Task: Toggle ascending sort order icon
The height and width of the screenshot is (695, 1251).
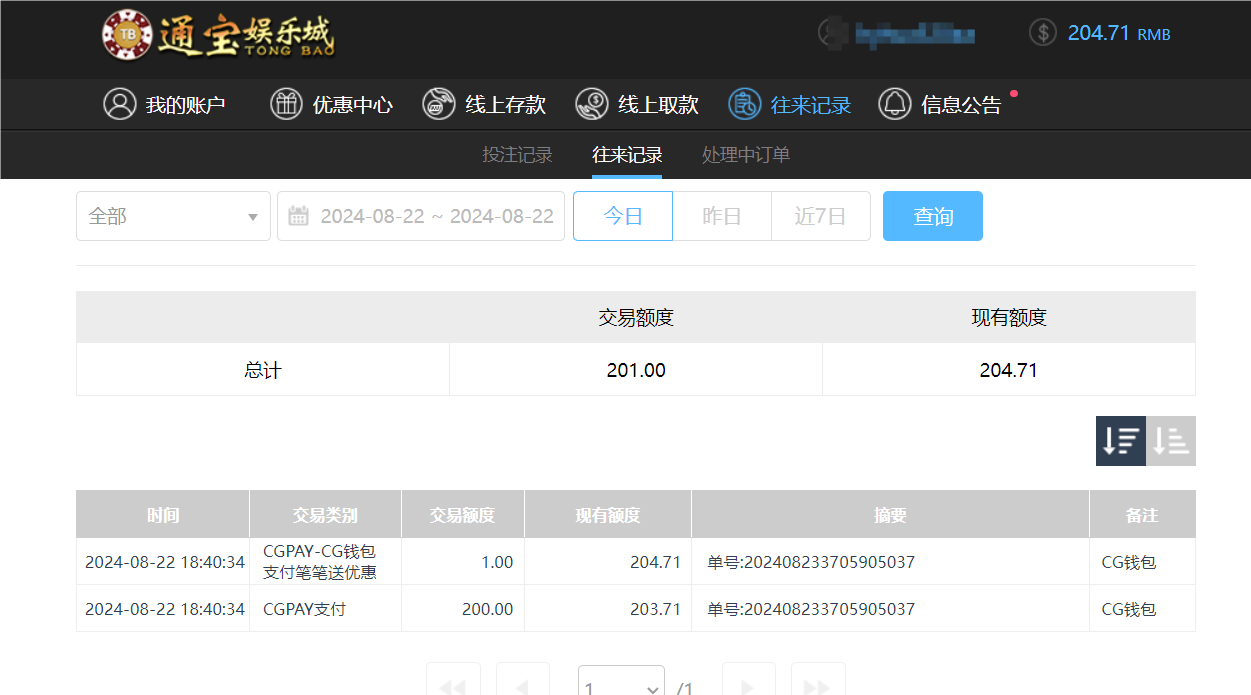Action: tap(1171, 440)
